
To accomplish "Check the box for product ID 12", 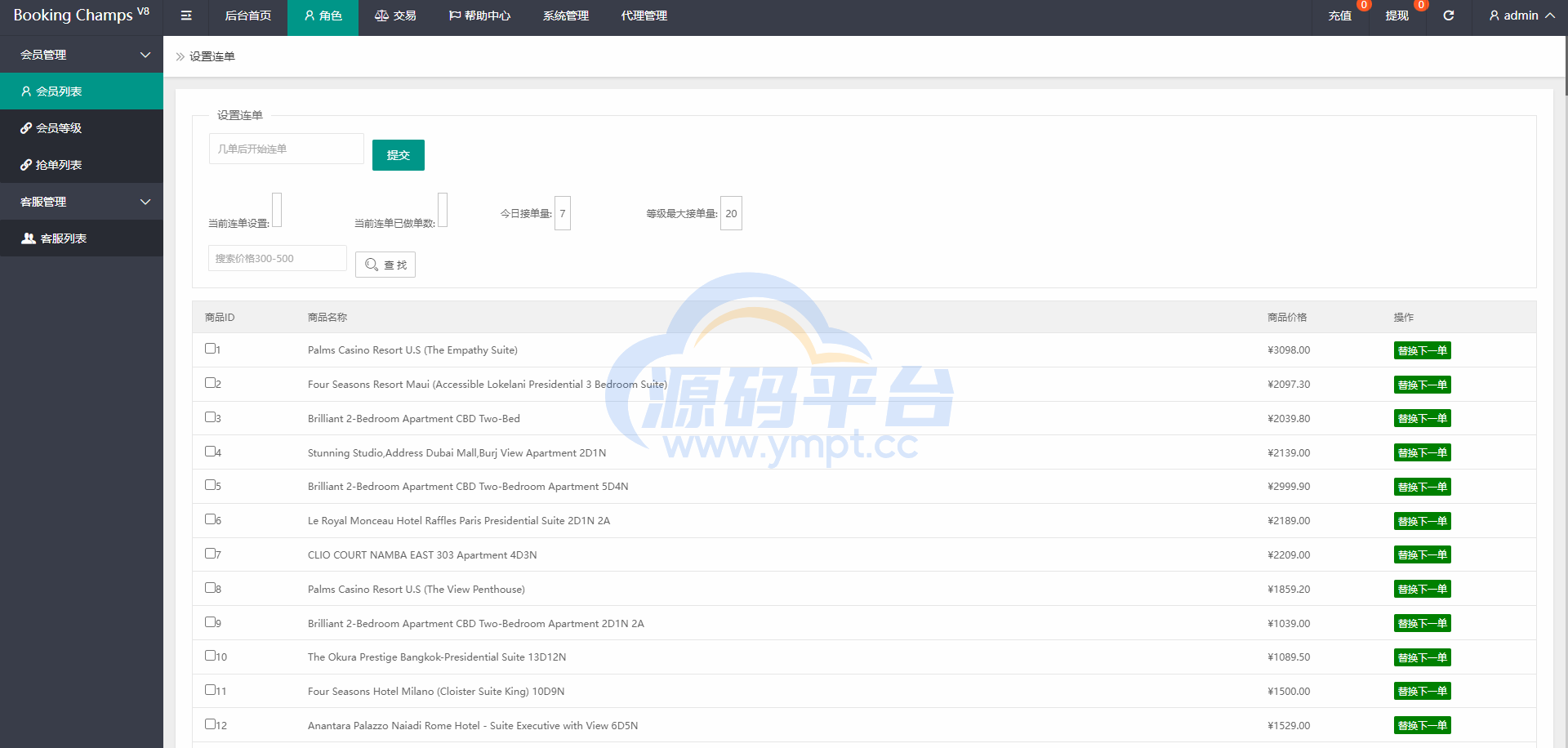I will pyautogui.click(x=210, y=724).
